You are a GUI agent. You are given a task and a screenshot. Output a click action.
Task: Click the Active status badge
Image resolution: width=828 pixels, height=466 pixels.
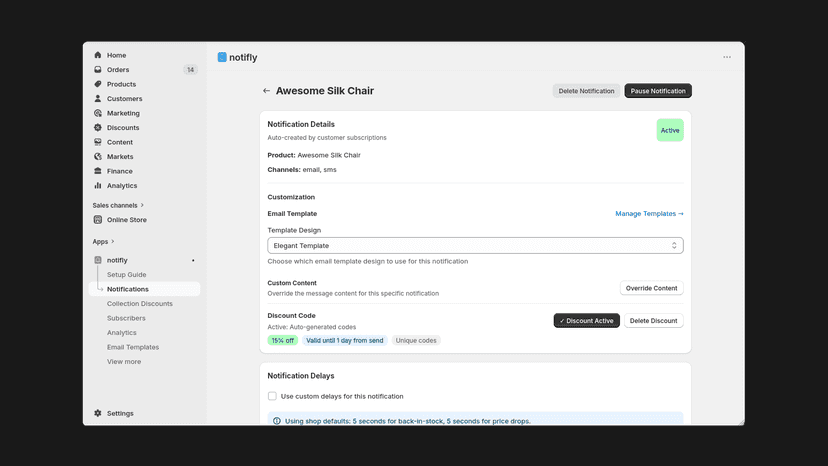(x=670, y=131)
